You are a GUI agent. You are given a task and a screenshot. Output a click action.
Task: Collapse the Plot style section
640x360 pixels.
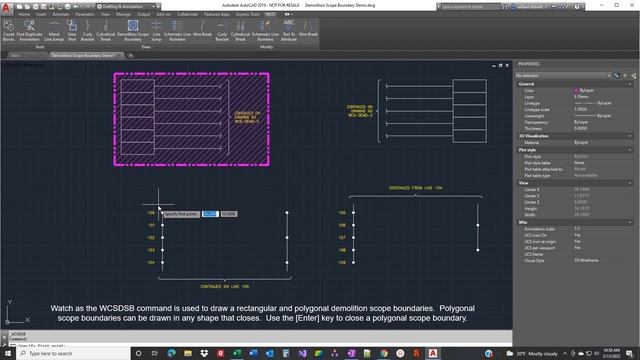point(630,150)
